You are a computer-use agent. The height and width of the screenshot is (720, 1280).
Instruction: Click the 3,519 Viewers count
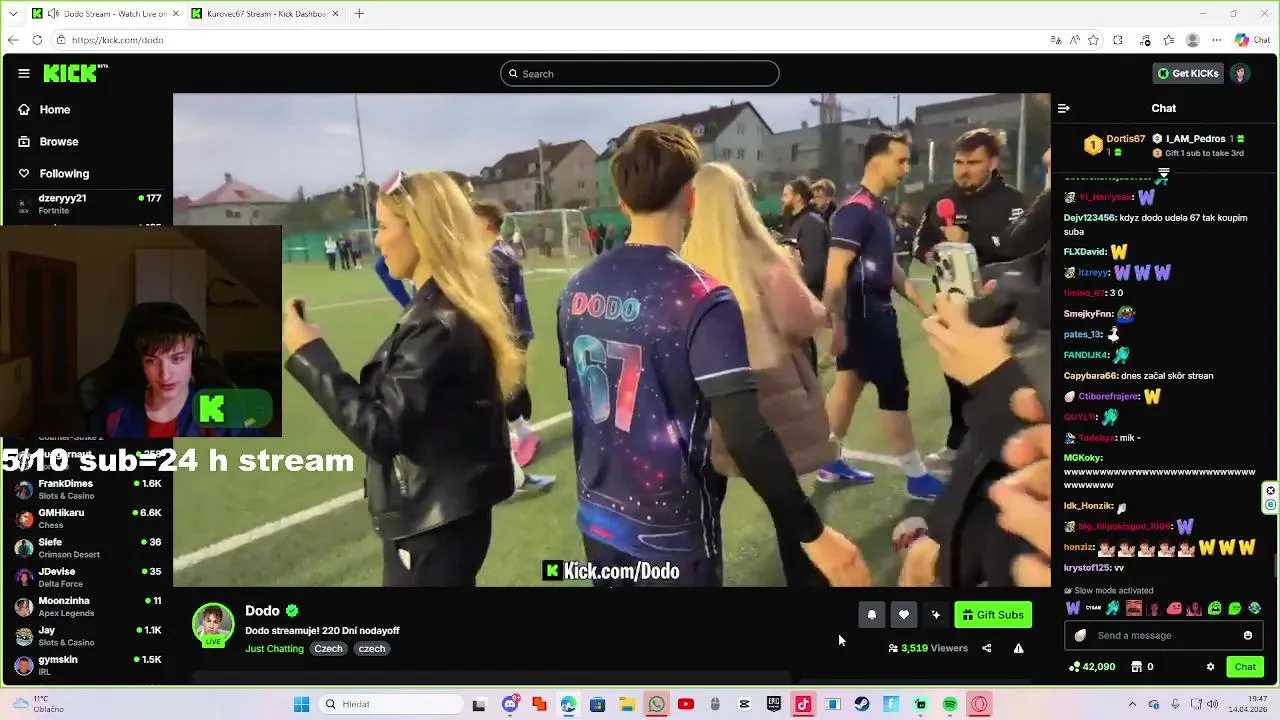[x=928, y=648]
